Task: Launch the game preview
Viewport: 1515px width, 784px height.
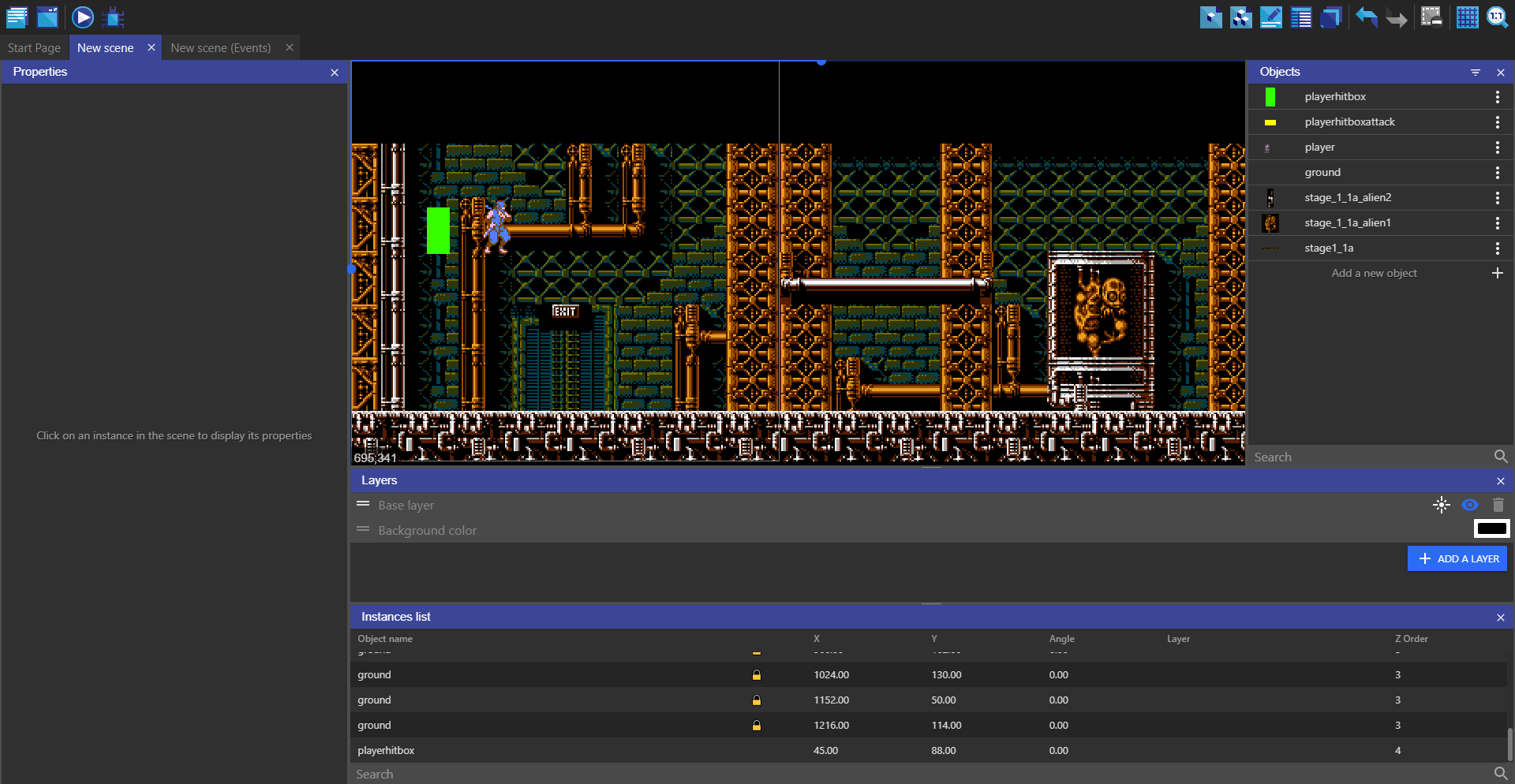Action: coord(83,17)
